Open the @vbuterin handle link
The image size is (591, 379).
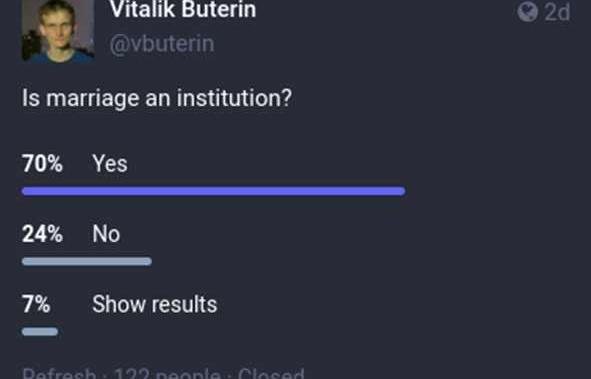(x=162, y=44)
